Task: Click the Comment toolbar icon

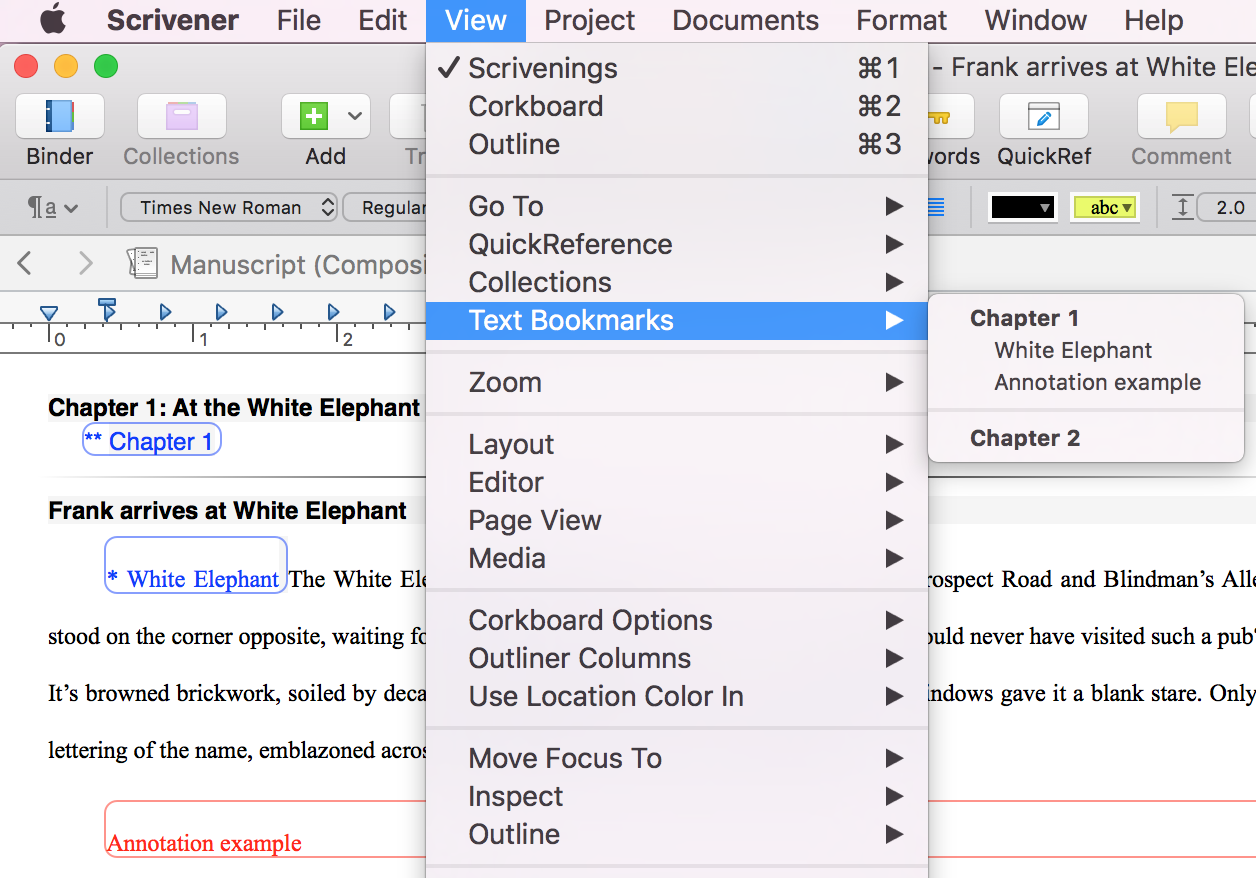Action: tap(1182, 117)
